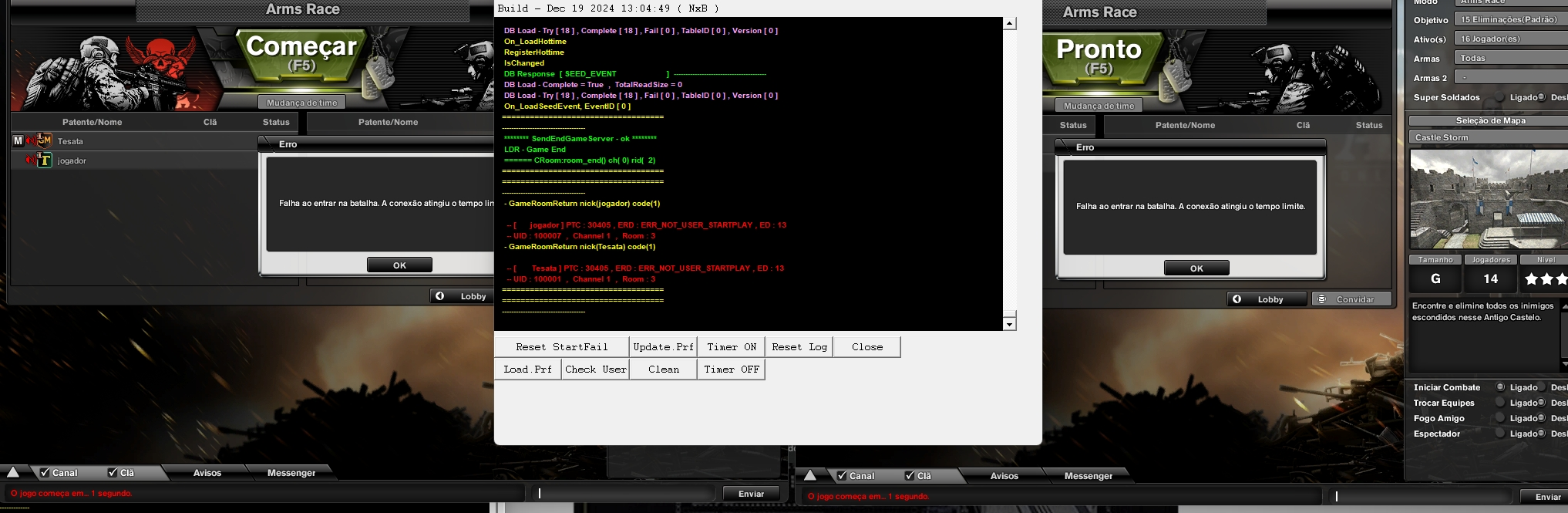Screen dimensions: 1568x513
Task: Toggle the Clã checkbox in the left window
Action: point(113,472)
